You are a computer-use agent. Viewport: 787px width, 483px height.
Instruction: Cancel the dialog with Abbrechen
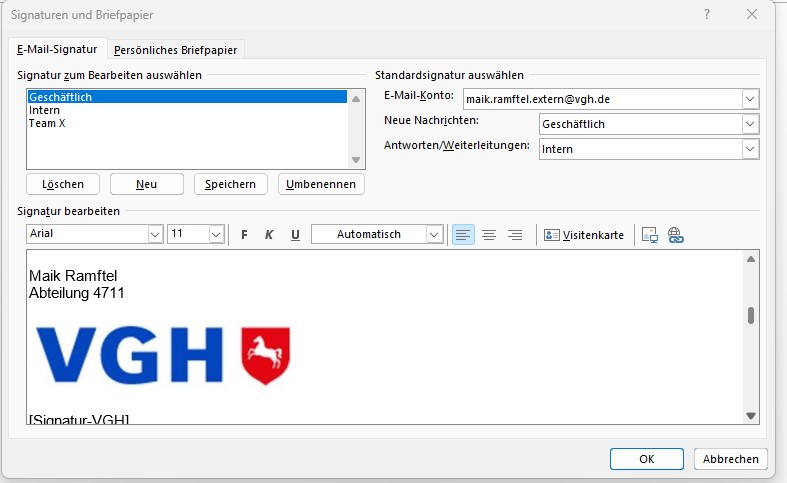(x=731, y=459)
